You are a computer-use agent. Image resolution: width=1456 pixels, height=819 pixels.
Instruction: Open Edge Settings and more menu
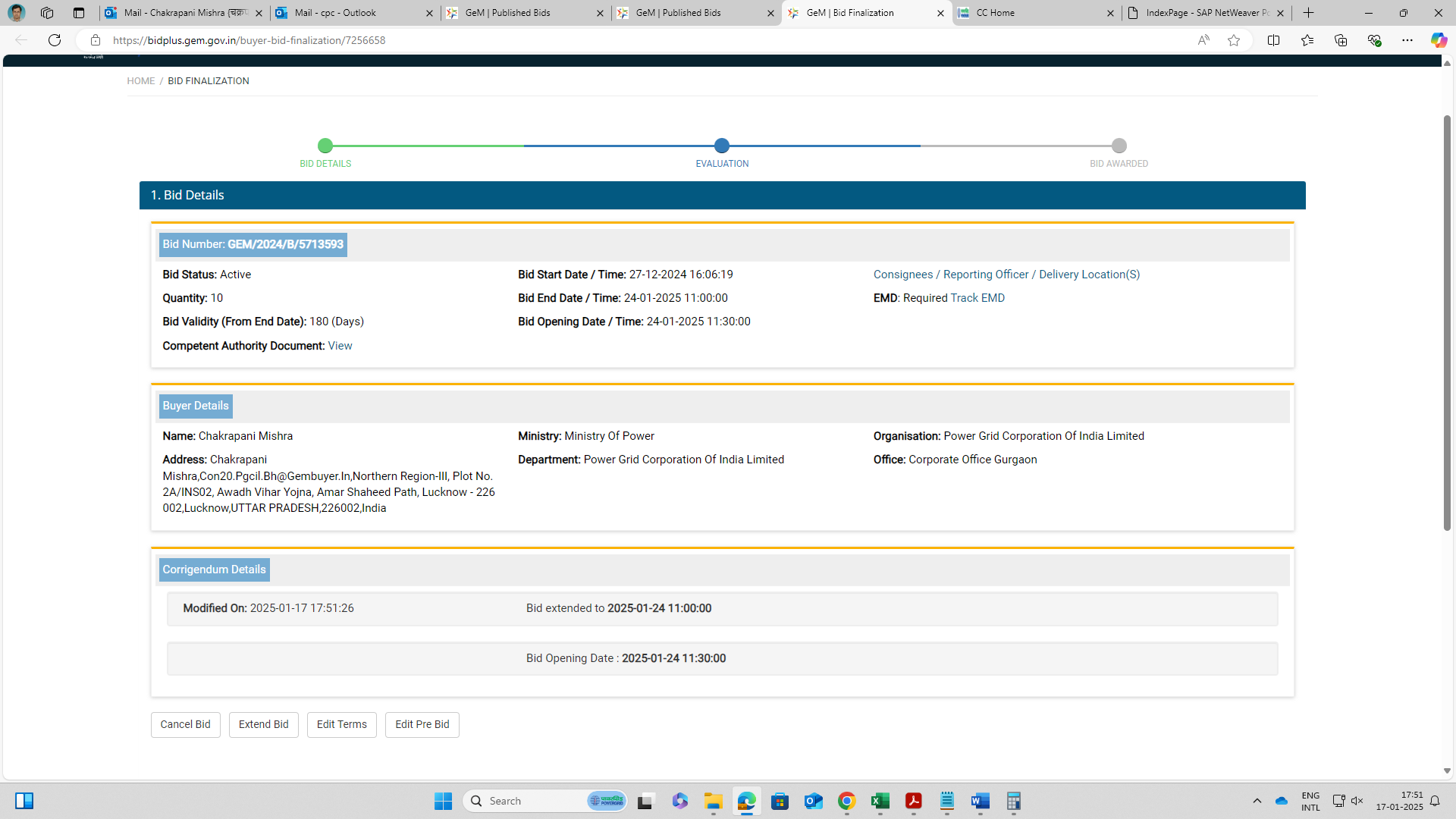pos(1407,40)
